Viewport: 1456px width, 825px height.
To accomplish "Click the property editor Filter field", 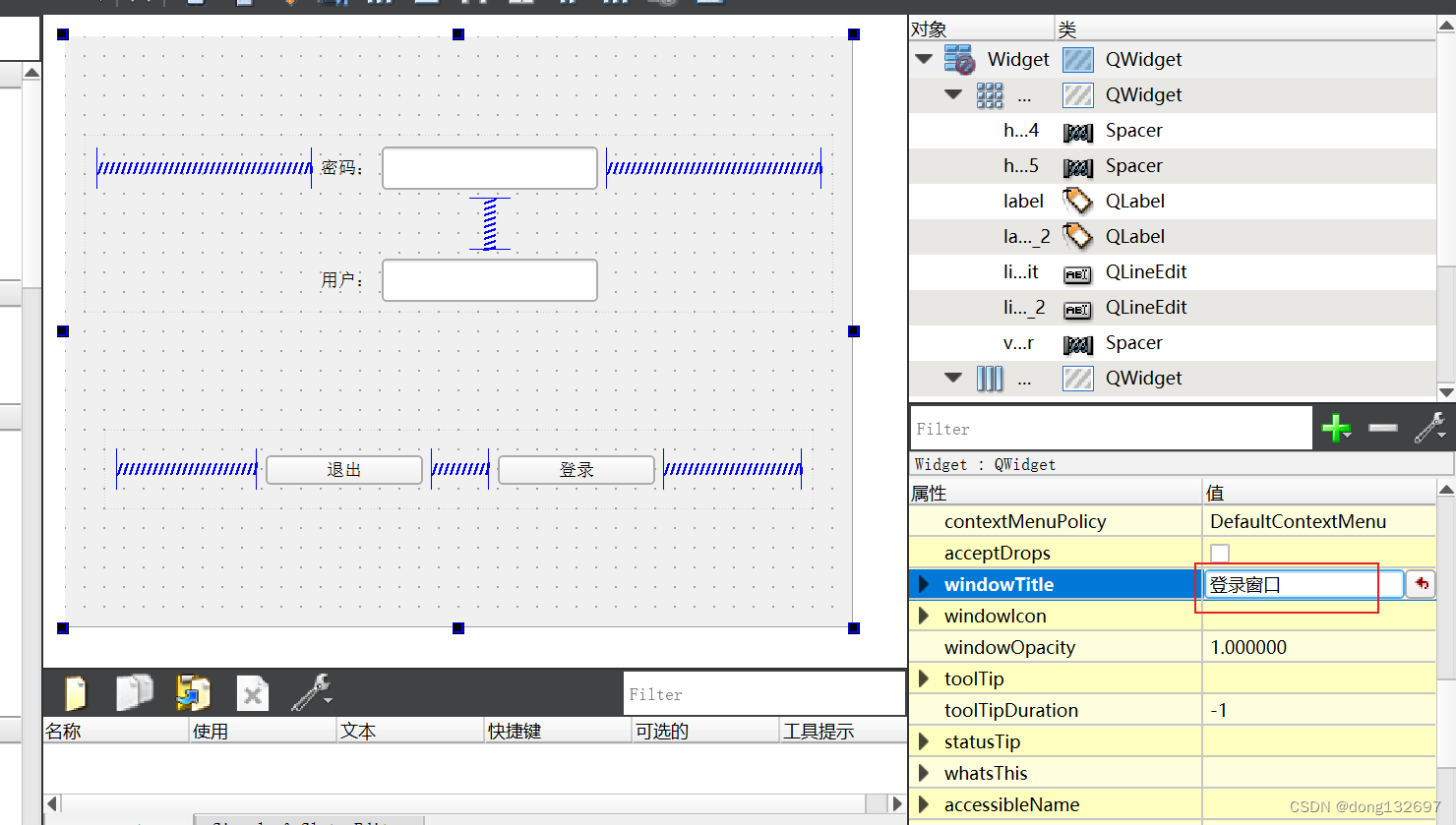I will [x=1112, y=429].
